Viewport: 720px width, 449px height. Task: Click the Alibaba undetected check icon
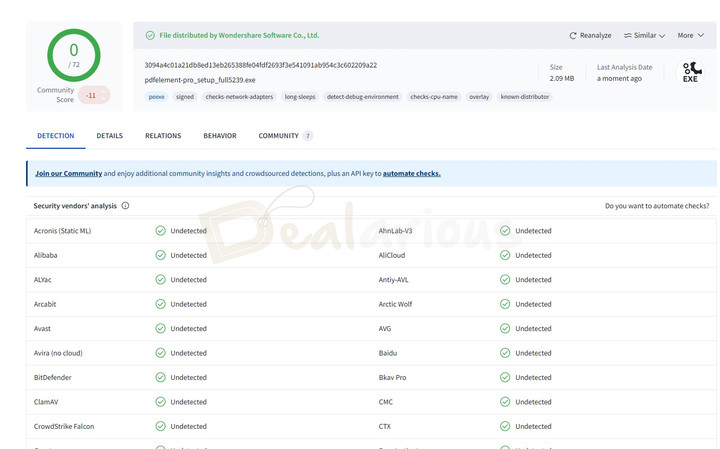(160, 255)
